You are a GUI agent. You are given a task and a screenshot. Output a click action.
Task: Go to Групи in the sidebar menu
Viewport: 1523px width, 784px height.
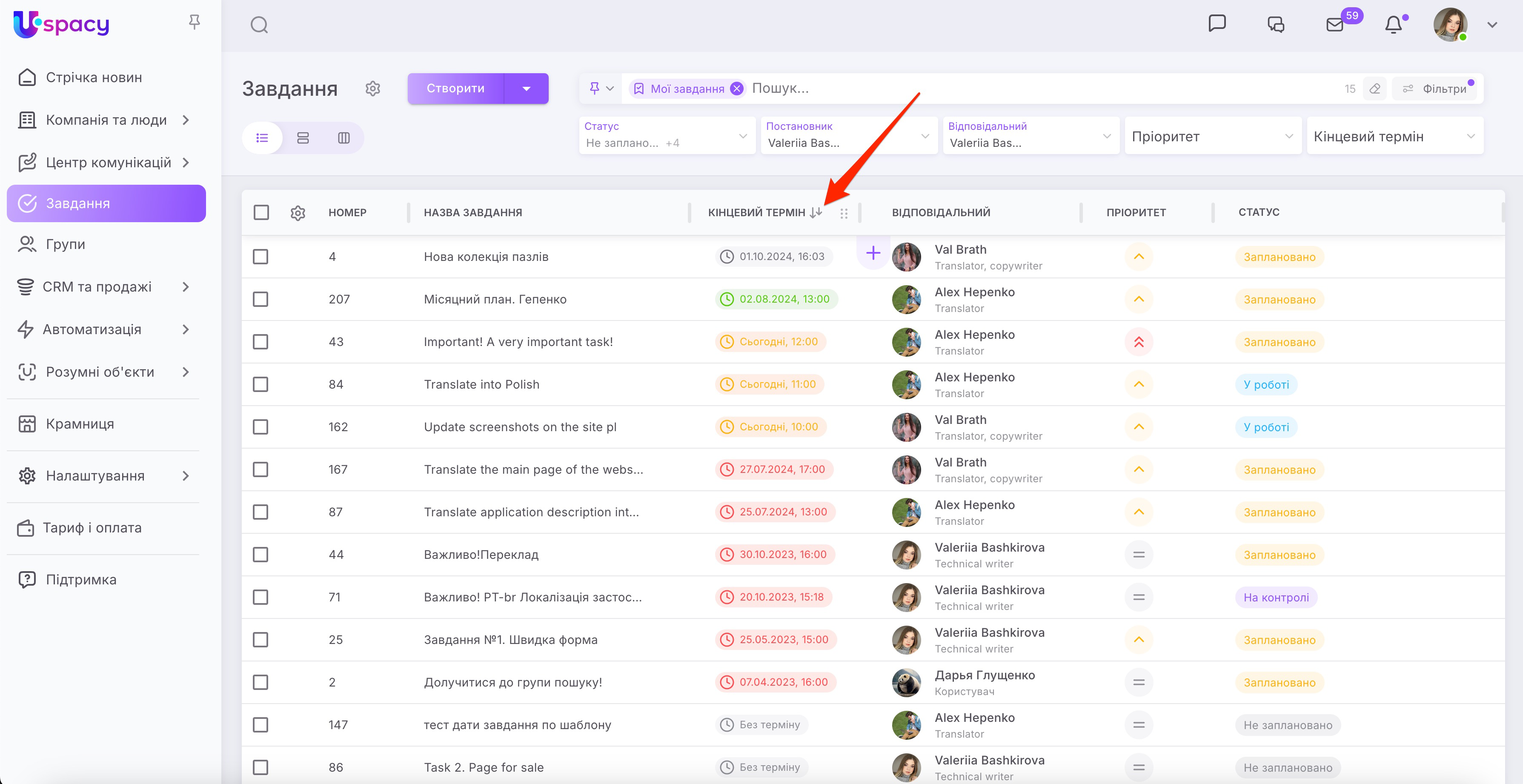click(x=66, y=244)
